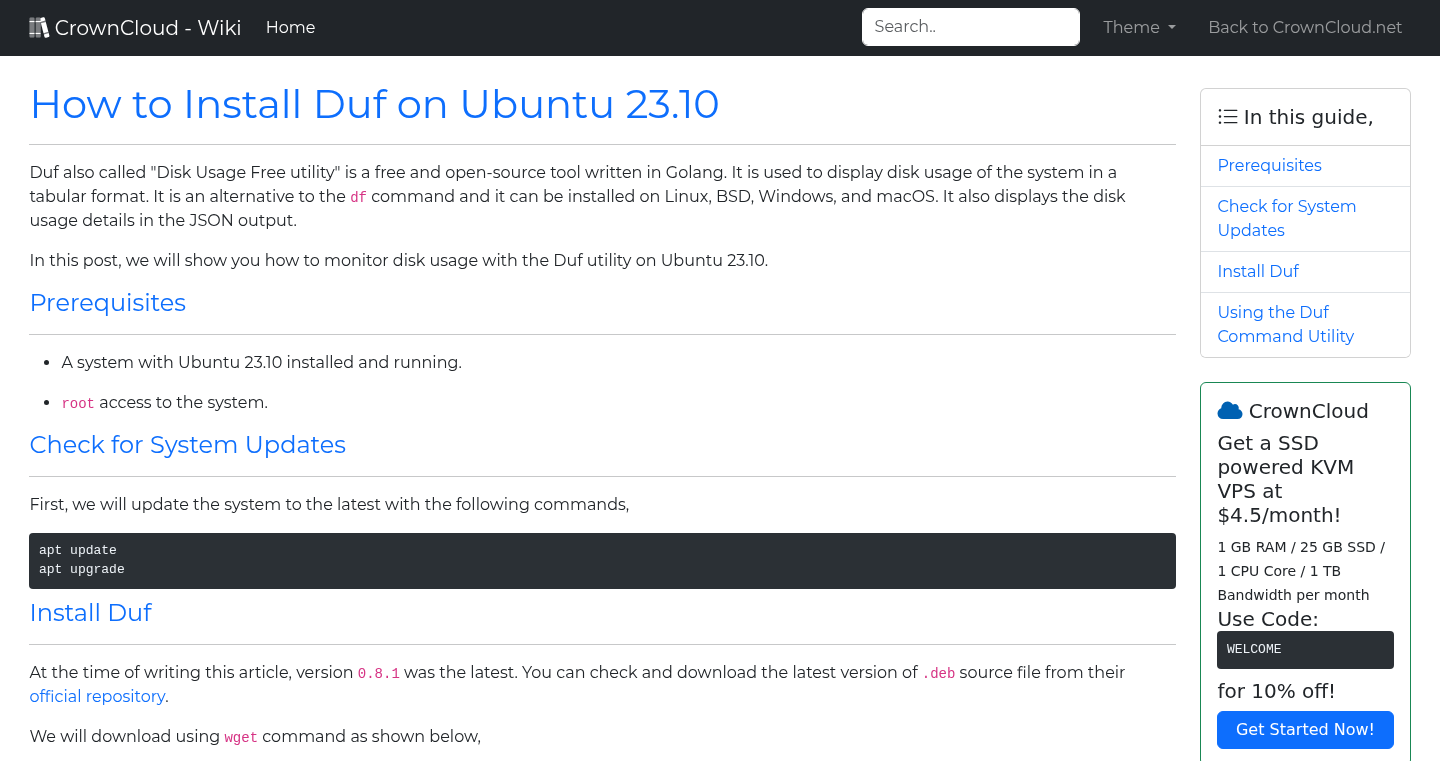Select the WELCOME promo code box
This screenshot has height=761, width=1440.
(x=1305, y=649)
